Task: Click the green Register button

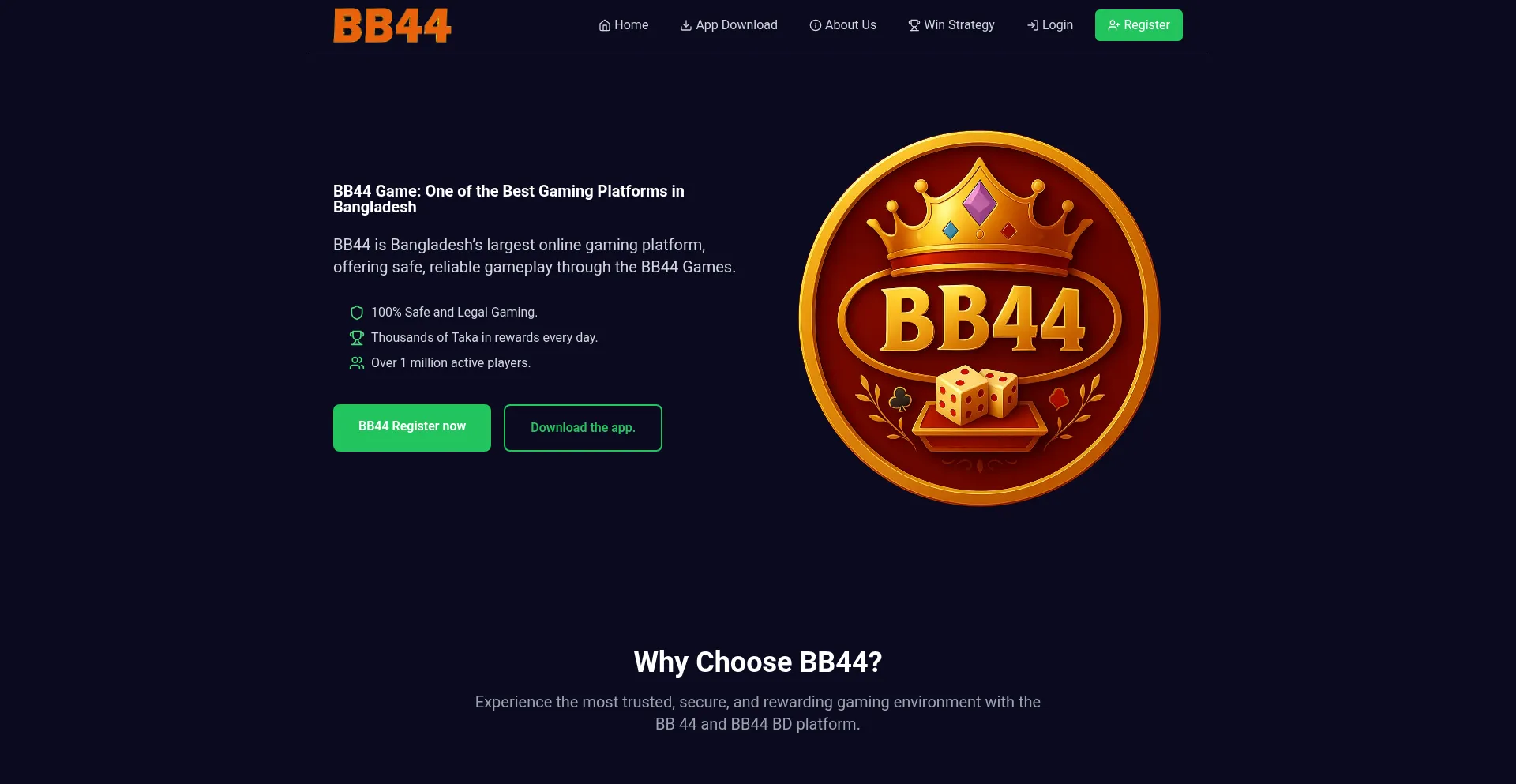Action: (x=1139, y=25)
